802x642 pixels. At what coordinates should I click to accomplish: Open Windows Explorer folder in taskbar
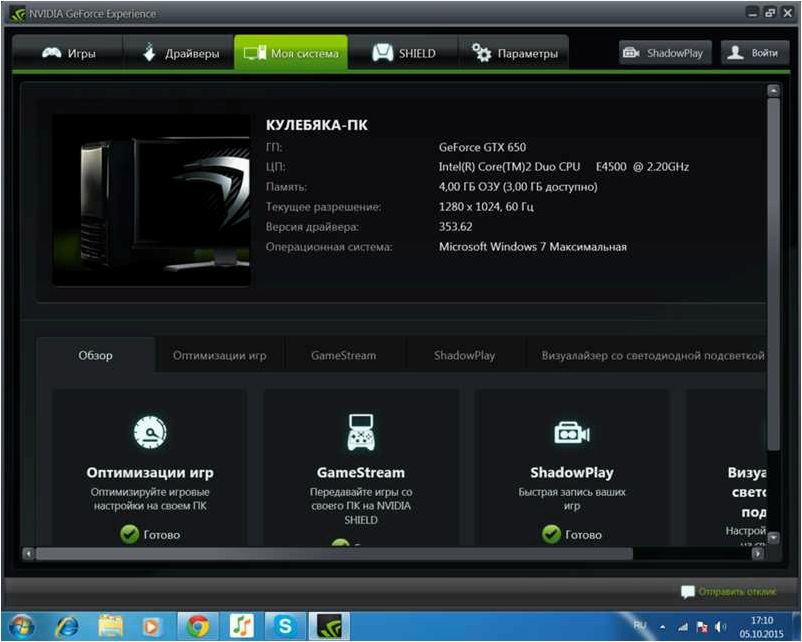click(x=110, y=627)
